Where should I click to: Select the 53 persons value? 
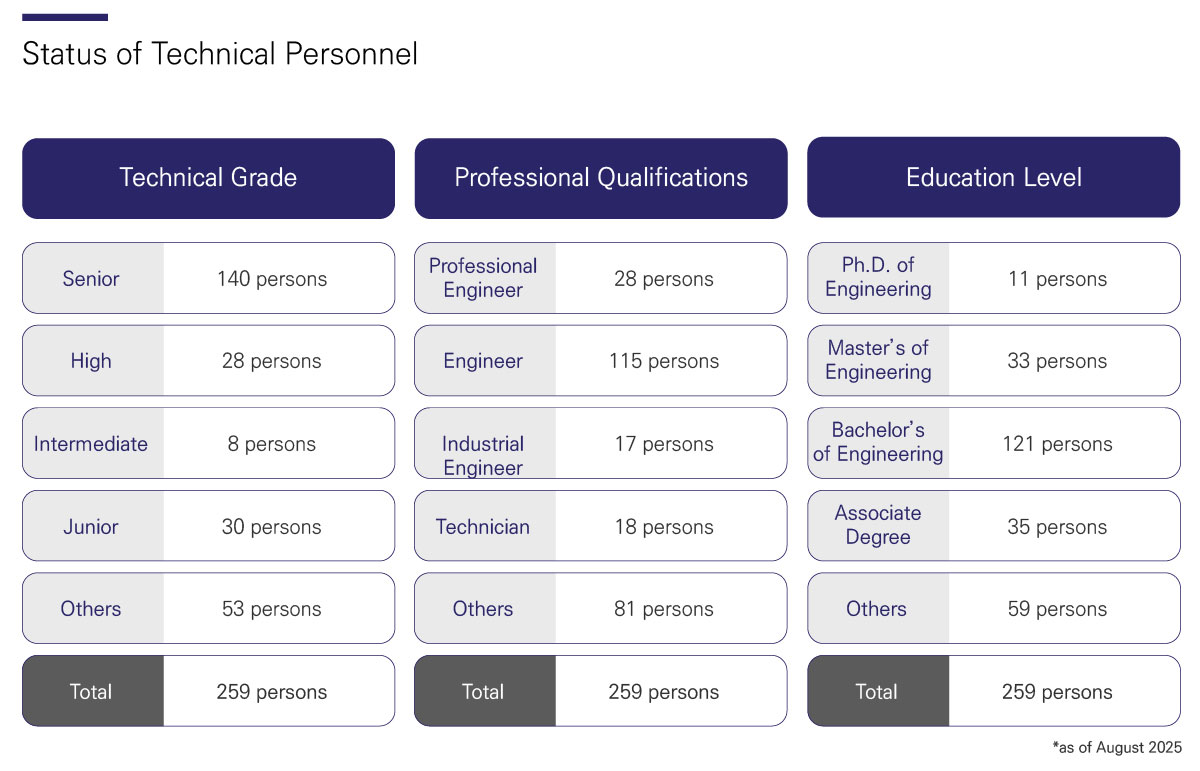pyautogui.click(x=272, y=609)
